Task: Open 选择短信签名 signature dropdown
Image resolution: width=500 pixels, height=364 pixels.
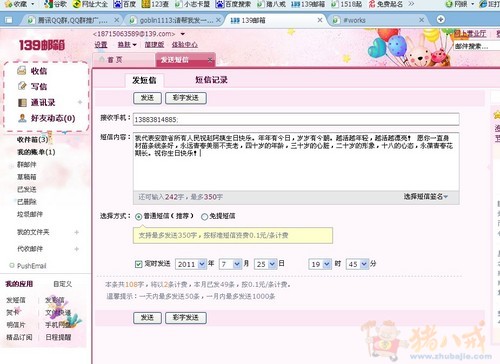Action: click(426, 197)
